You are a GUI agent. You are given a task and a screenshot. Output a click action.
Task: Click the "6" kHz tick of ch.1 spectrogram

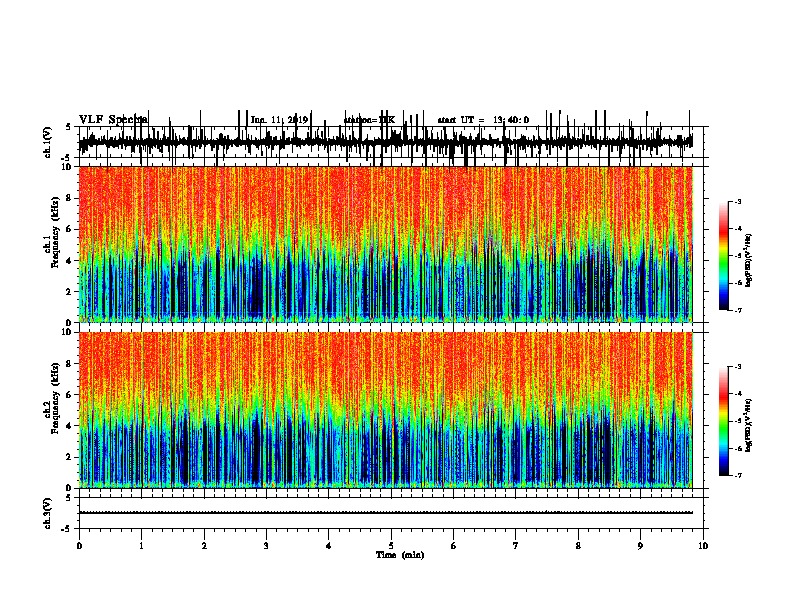[70, 229]
